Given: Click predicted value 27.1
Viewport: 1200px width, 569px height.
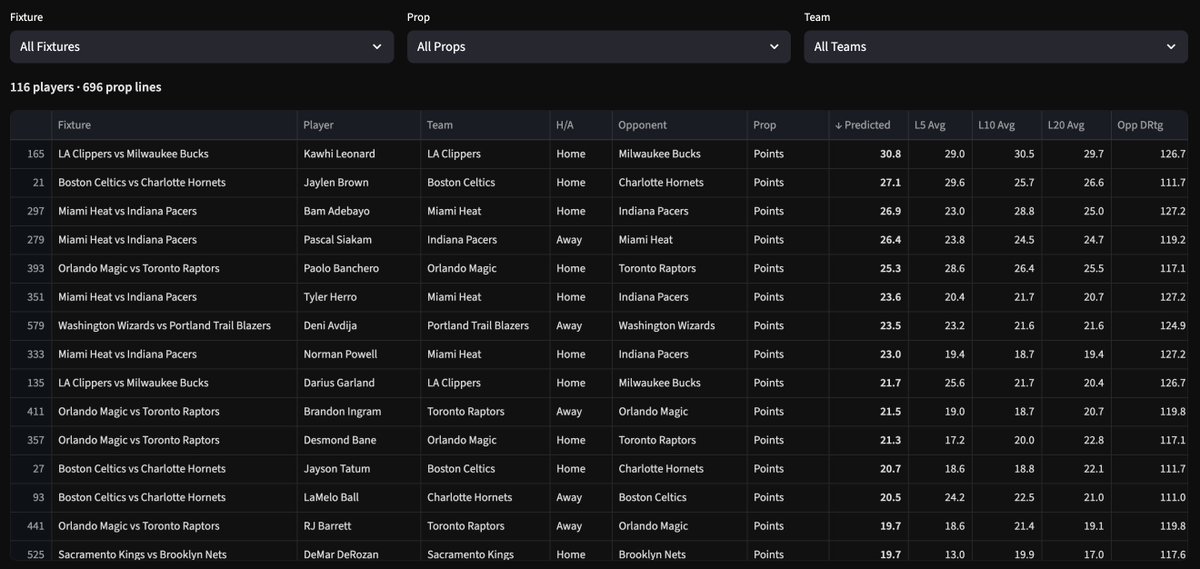Looking at the screenshot, I should pyautogui.click(x=867, y=182).
